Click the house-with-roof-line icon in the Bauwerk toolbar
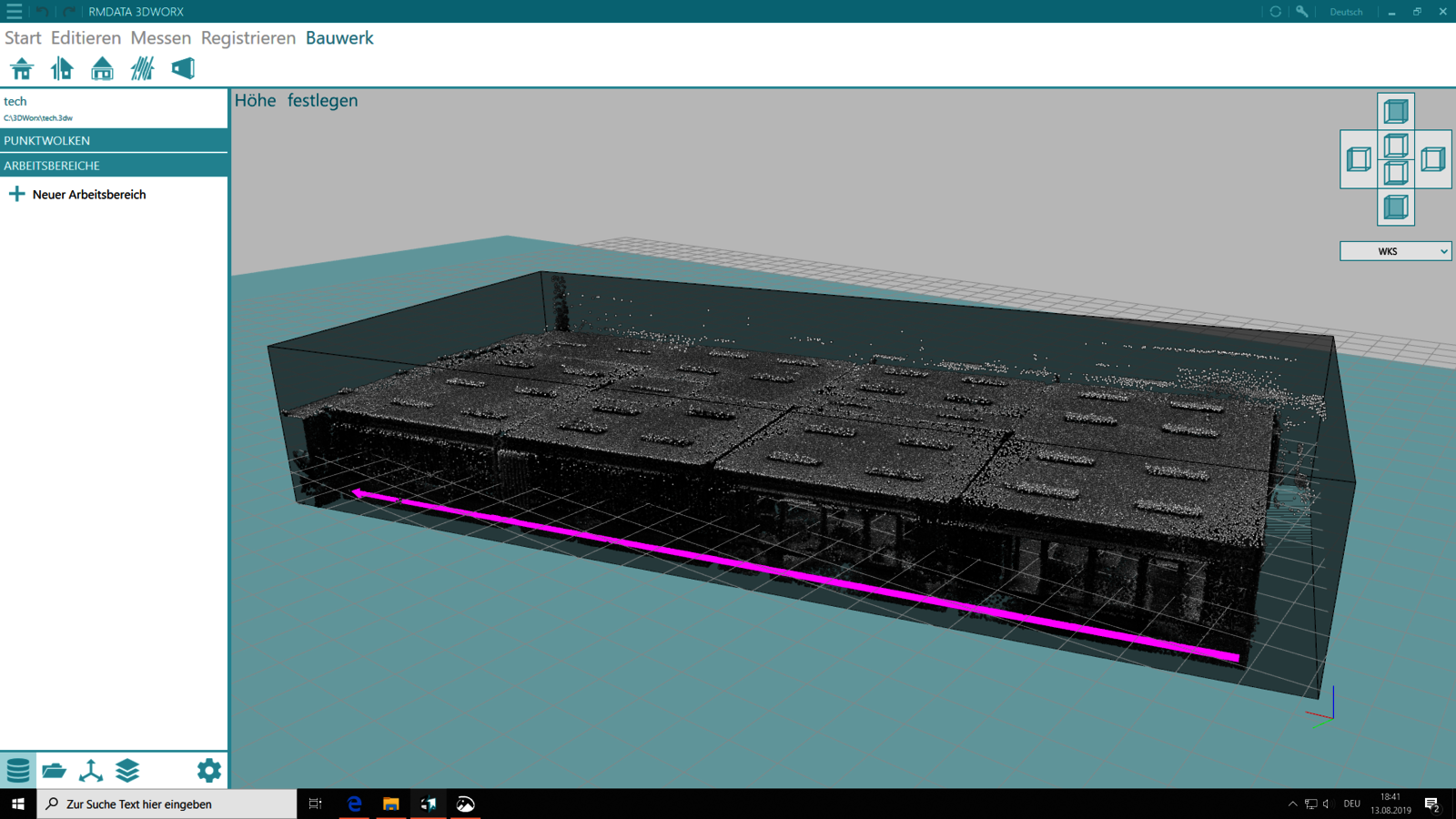This screenshot has height=819, width=1456. pyautogui.click(x=22, y=69)
